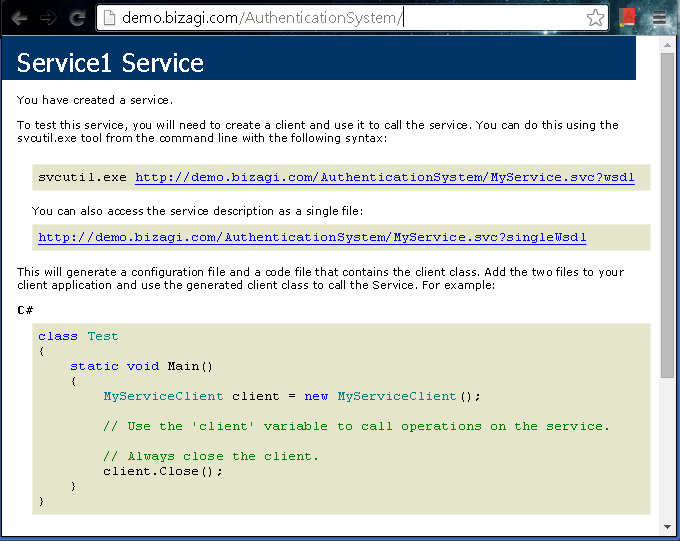Open the red extension icon
Viewport: 680px width, 541px height.
point(628,18)
